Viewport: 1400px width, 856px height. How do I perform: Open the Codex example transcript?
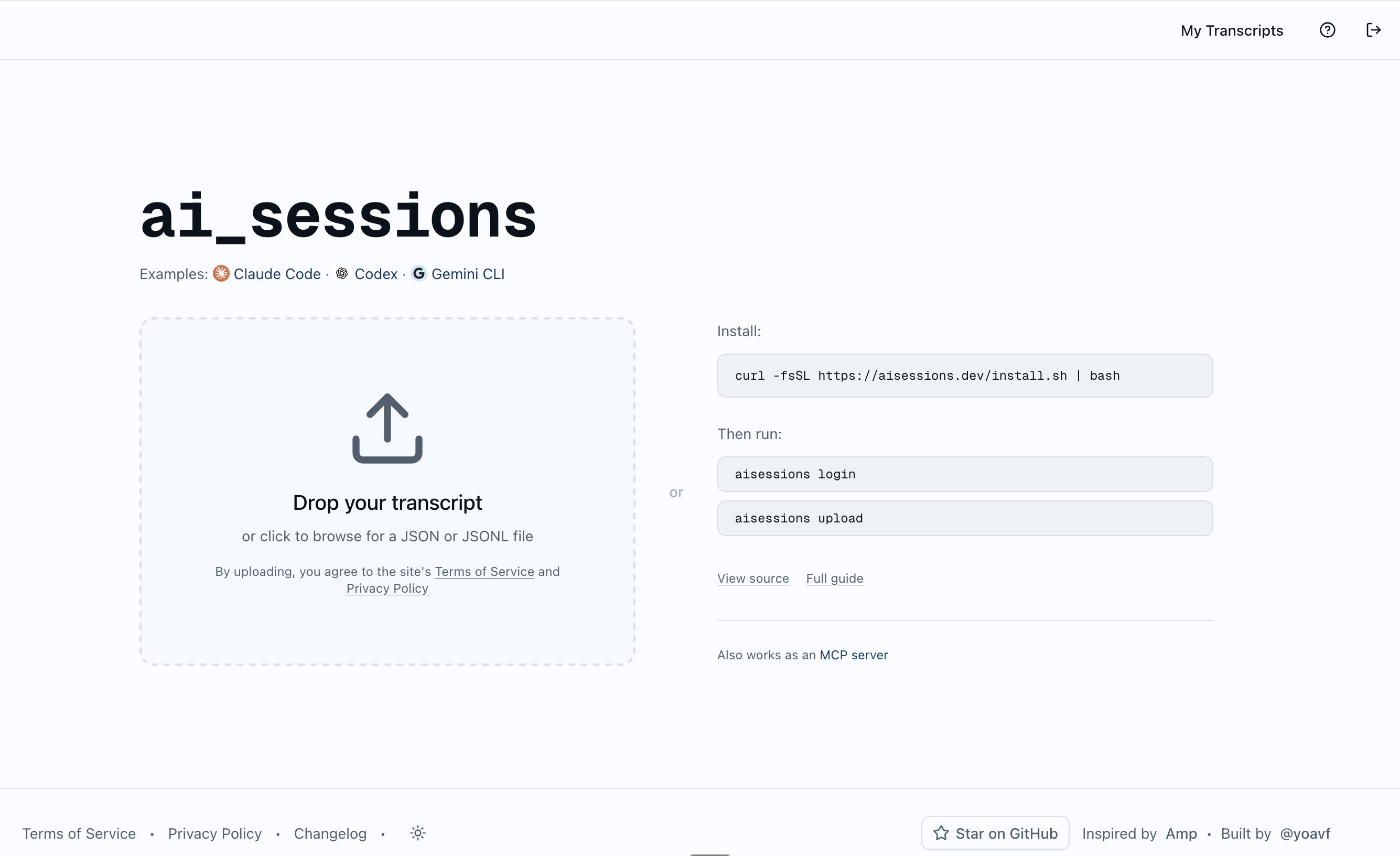click(x=376, y=274)
